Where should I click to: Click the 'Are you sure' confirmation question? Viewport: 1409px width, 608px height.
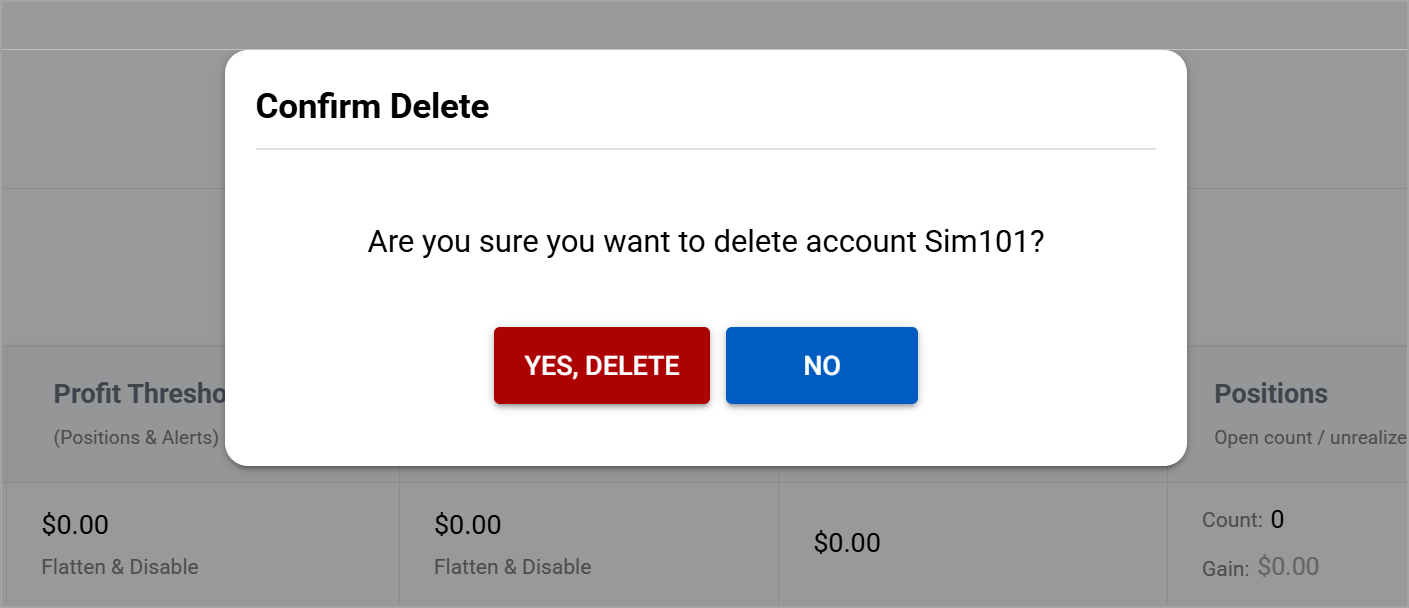[705, 242]
